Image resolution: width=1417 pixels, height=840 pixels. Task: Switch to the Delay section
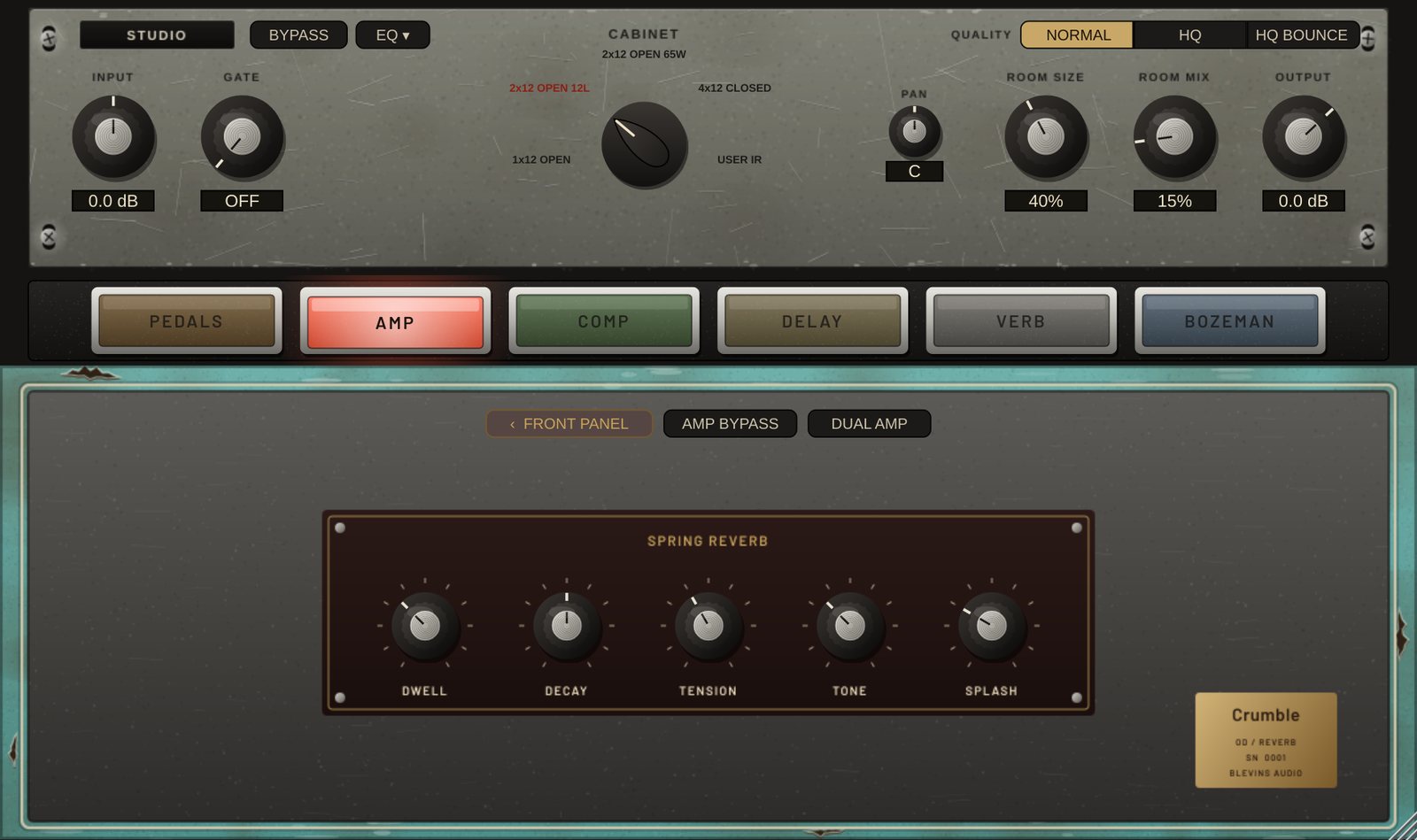[x=812, y=321]
